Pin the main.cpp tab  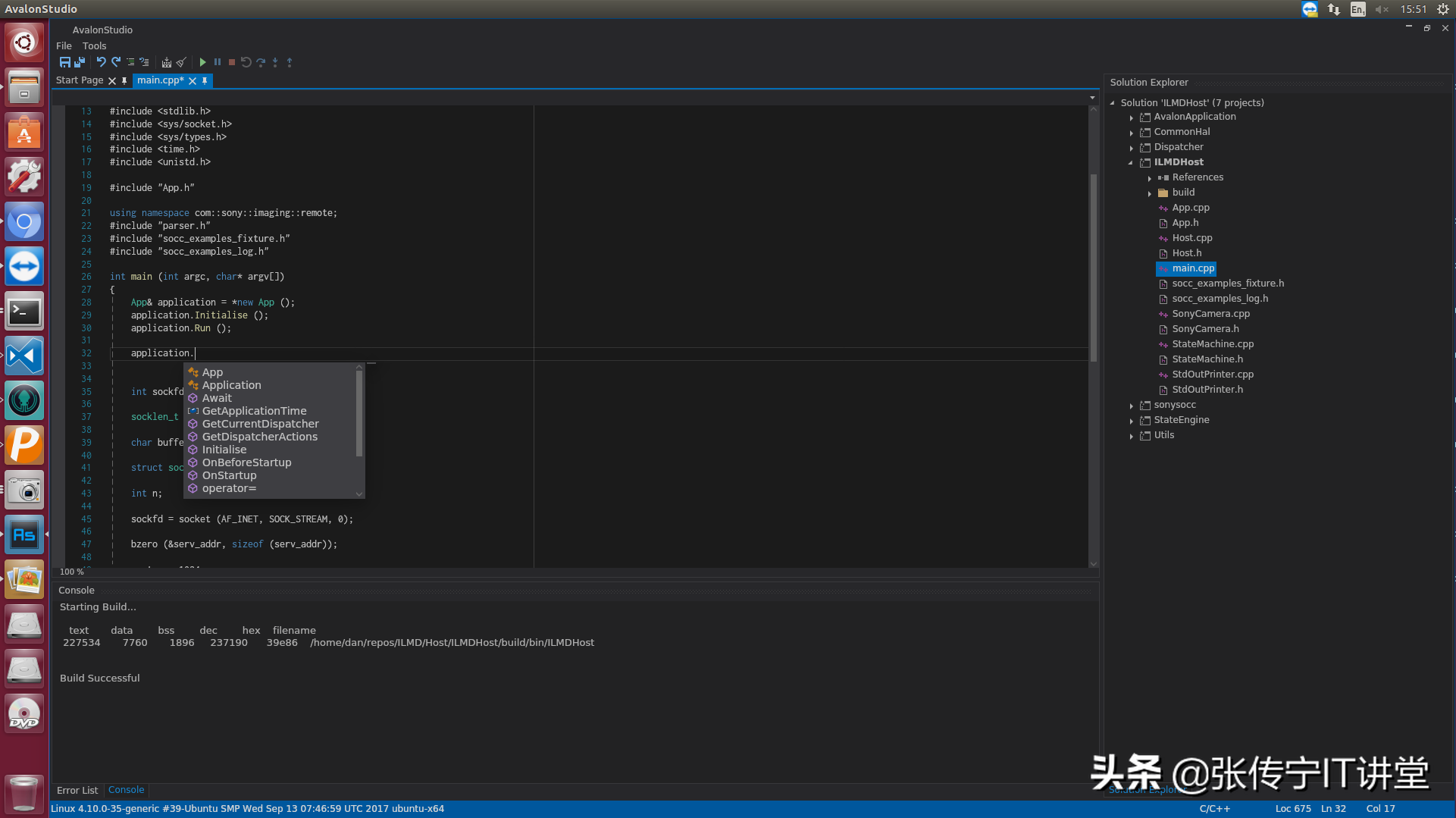[x=205, y=80]
